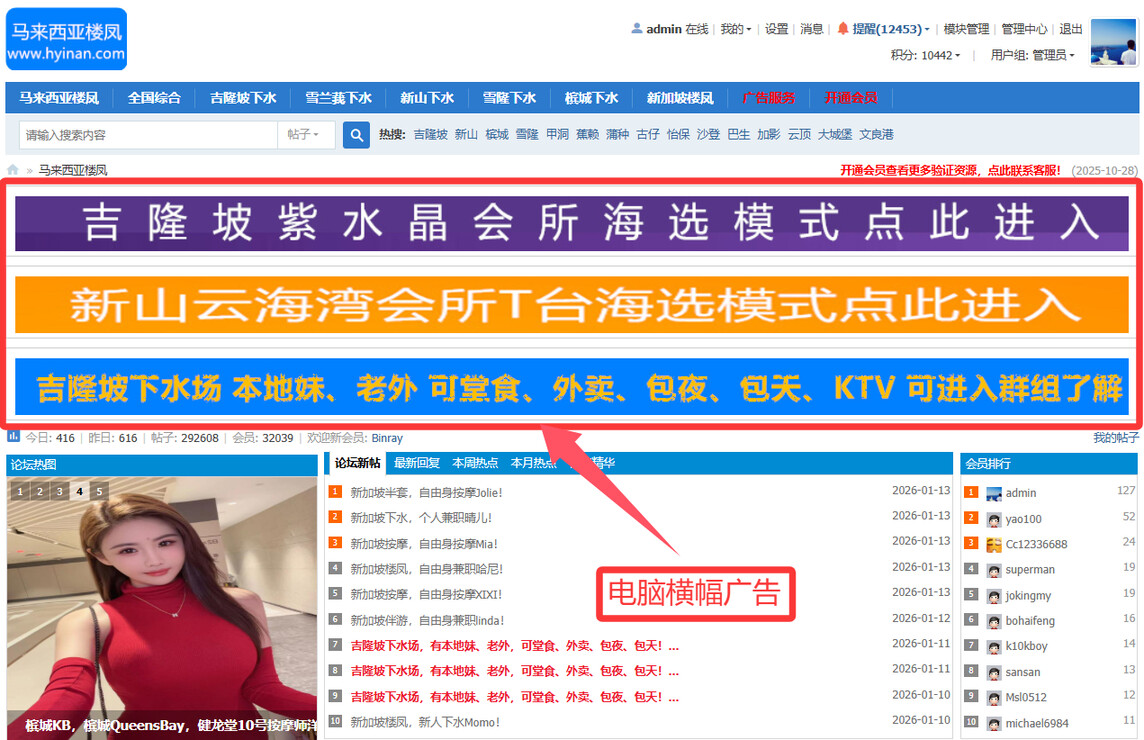
Task: Select slide 5 in the slideshow
Action: coord(99,491)
